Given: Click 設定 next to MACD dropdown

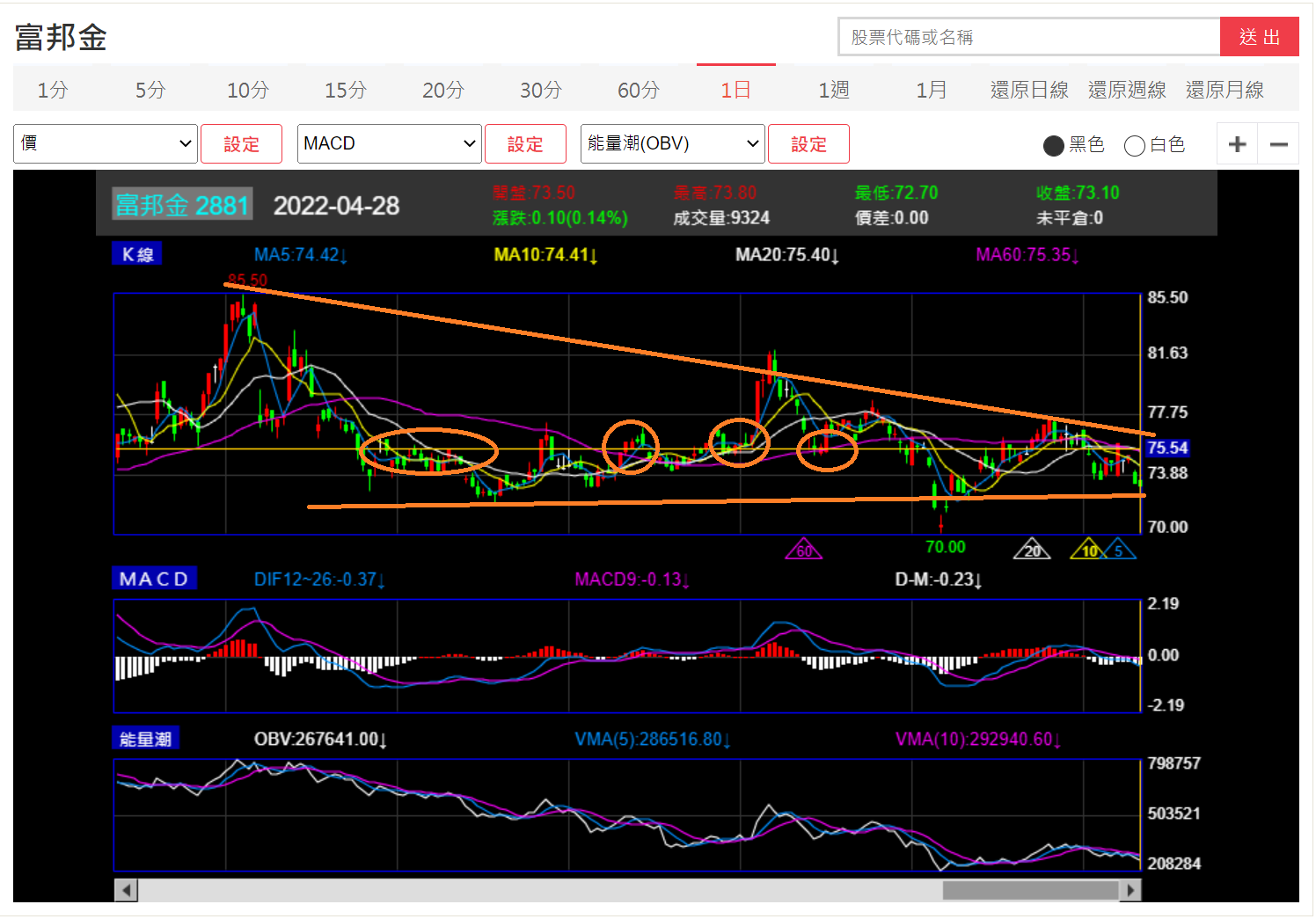Looking at the screenshot, I should click(x=525, y=143).
